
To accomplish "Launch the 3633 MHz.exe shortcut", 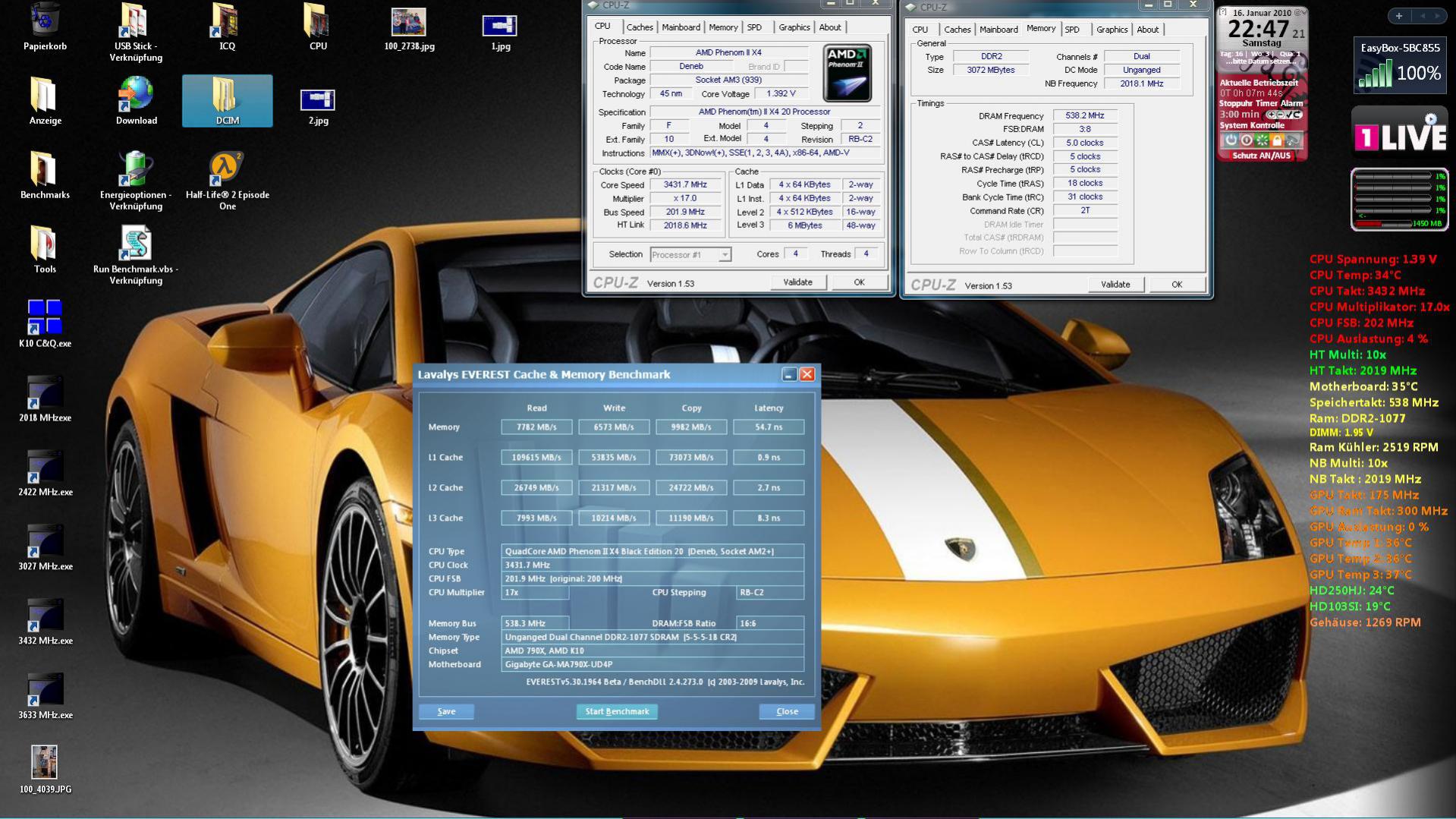I will [x=45, y=696].
